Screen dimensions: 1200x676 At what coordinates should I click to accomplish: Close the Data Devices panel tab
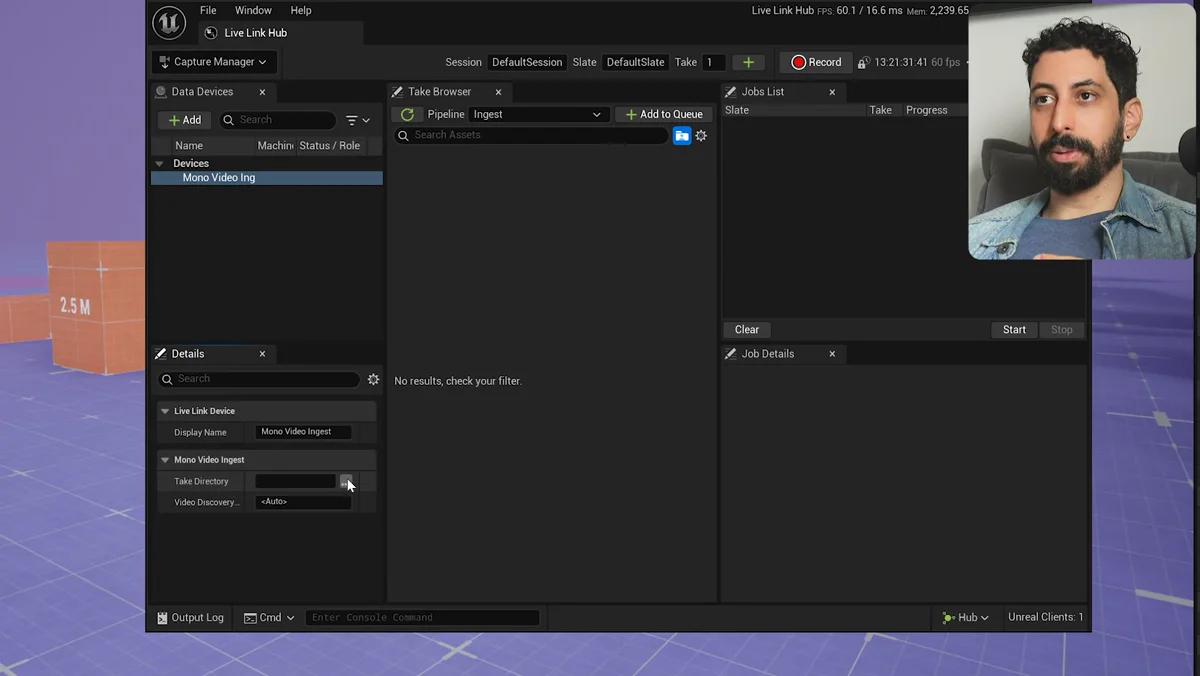[x=262, y=92]
